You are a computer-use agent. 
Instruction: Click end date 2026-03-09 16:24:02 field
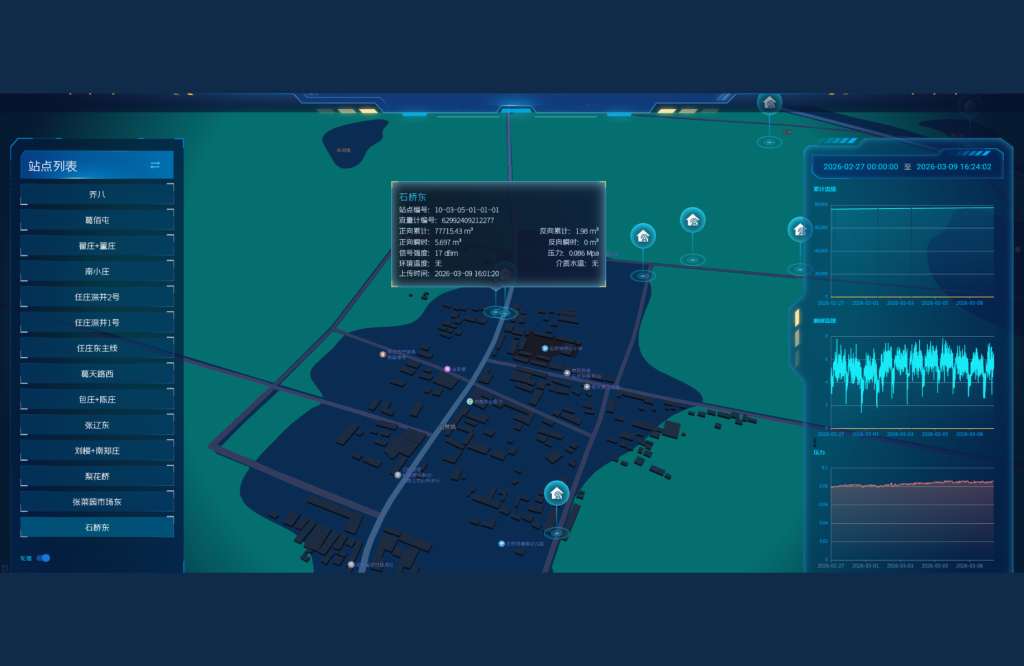(954, 167)
